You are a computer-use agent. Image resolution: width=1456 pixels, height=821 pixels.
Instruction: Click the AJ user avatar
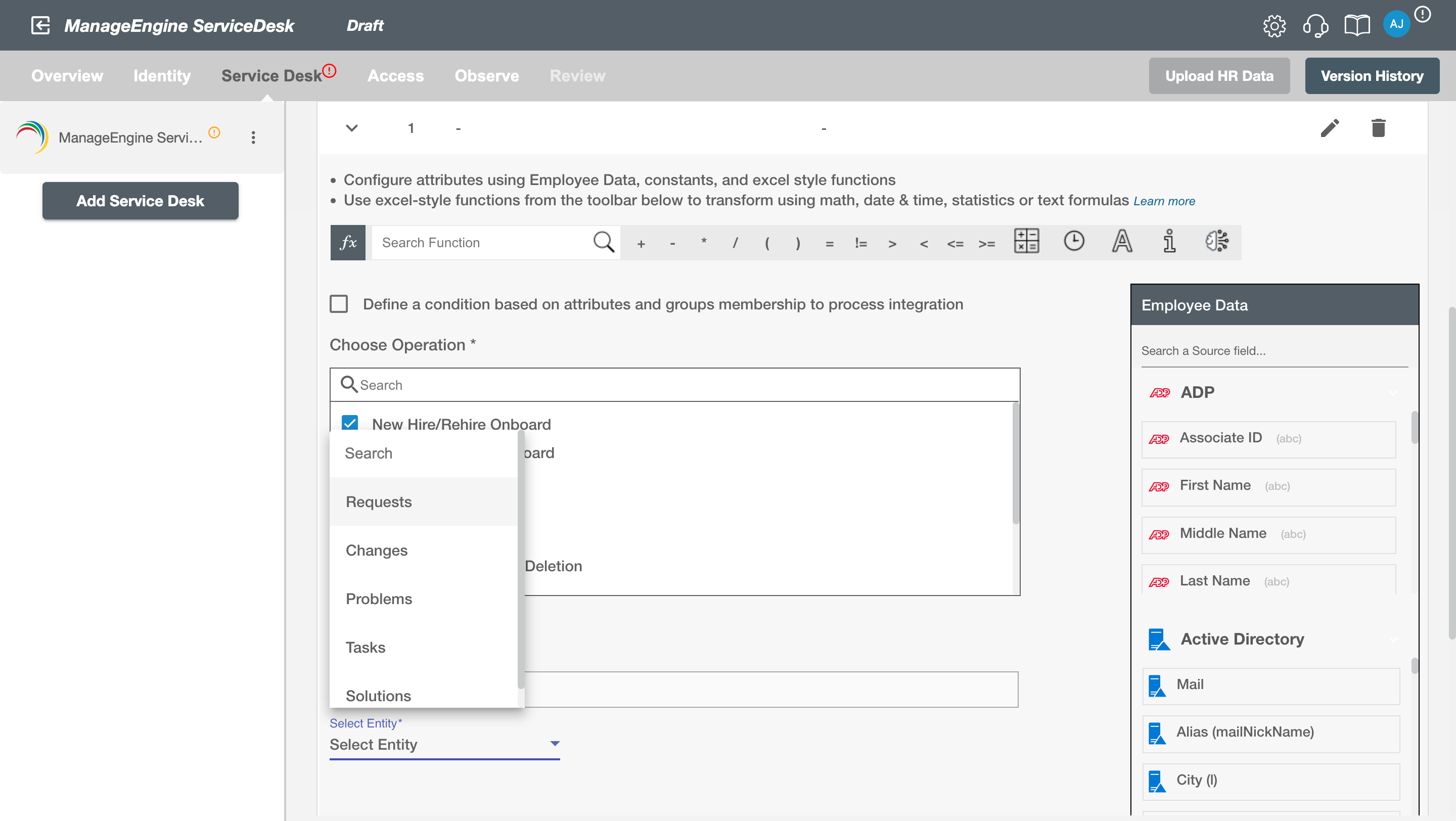[1396, 24]
